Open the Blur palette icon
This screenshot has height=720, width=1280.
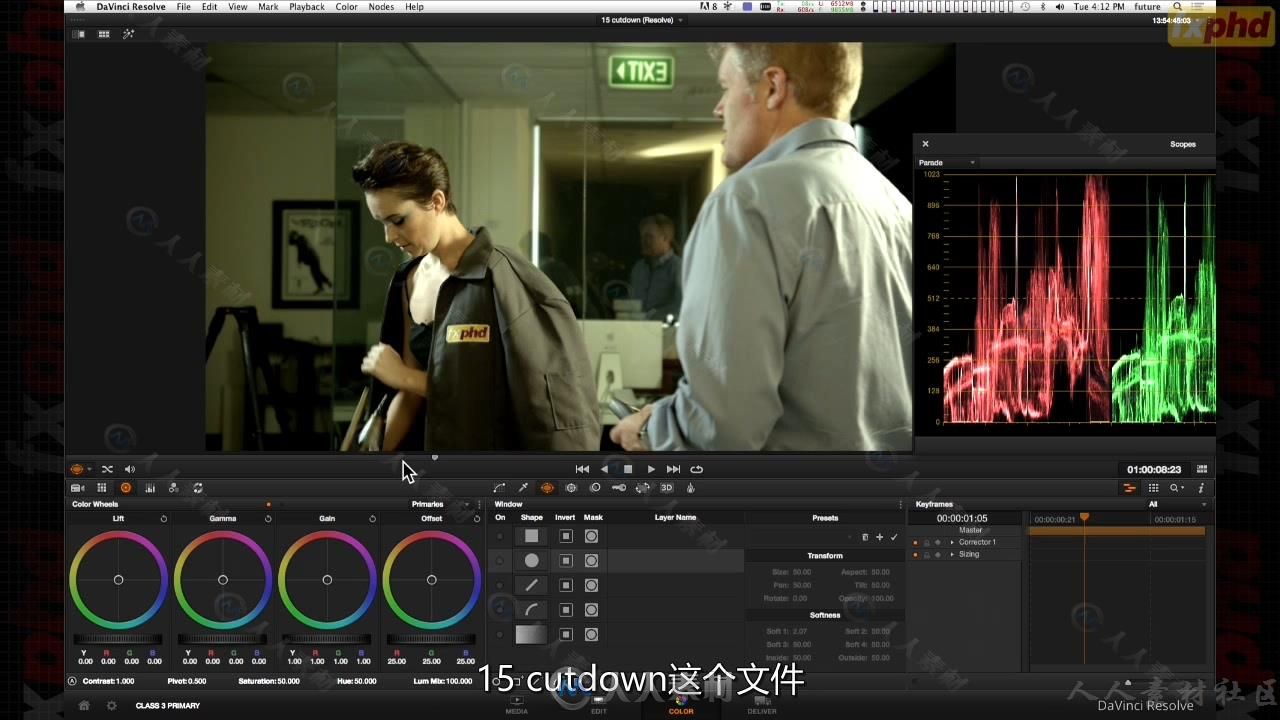(595, 488)
